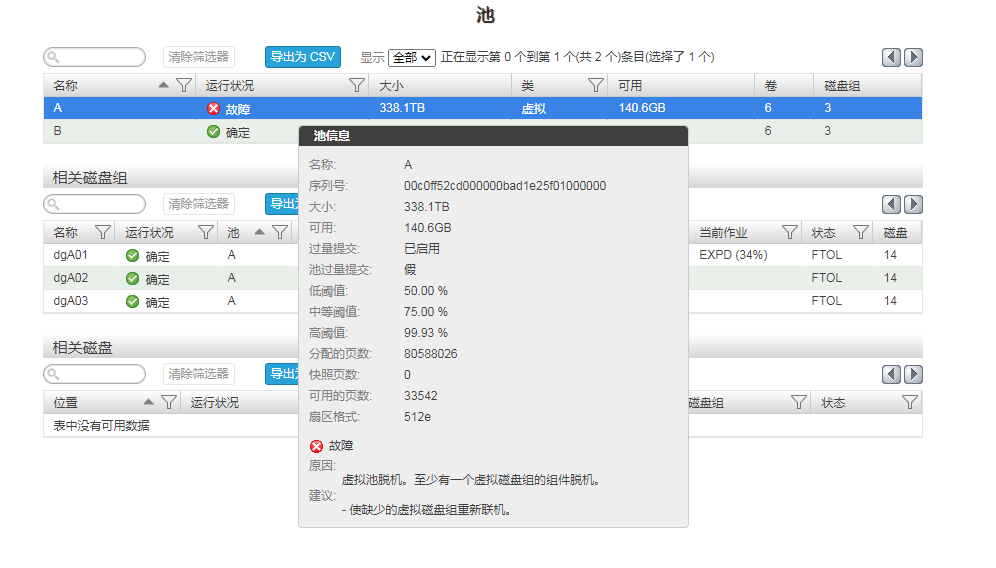This screenshot has height=568, width=996.
Task: Click 512e sector format value
Action: point(417,417)
